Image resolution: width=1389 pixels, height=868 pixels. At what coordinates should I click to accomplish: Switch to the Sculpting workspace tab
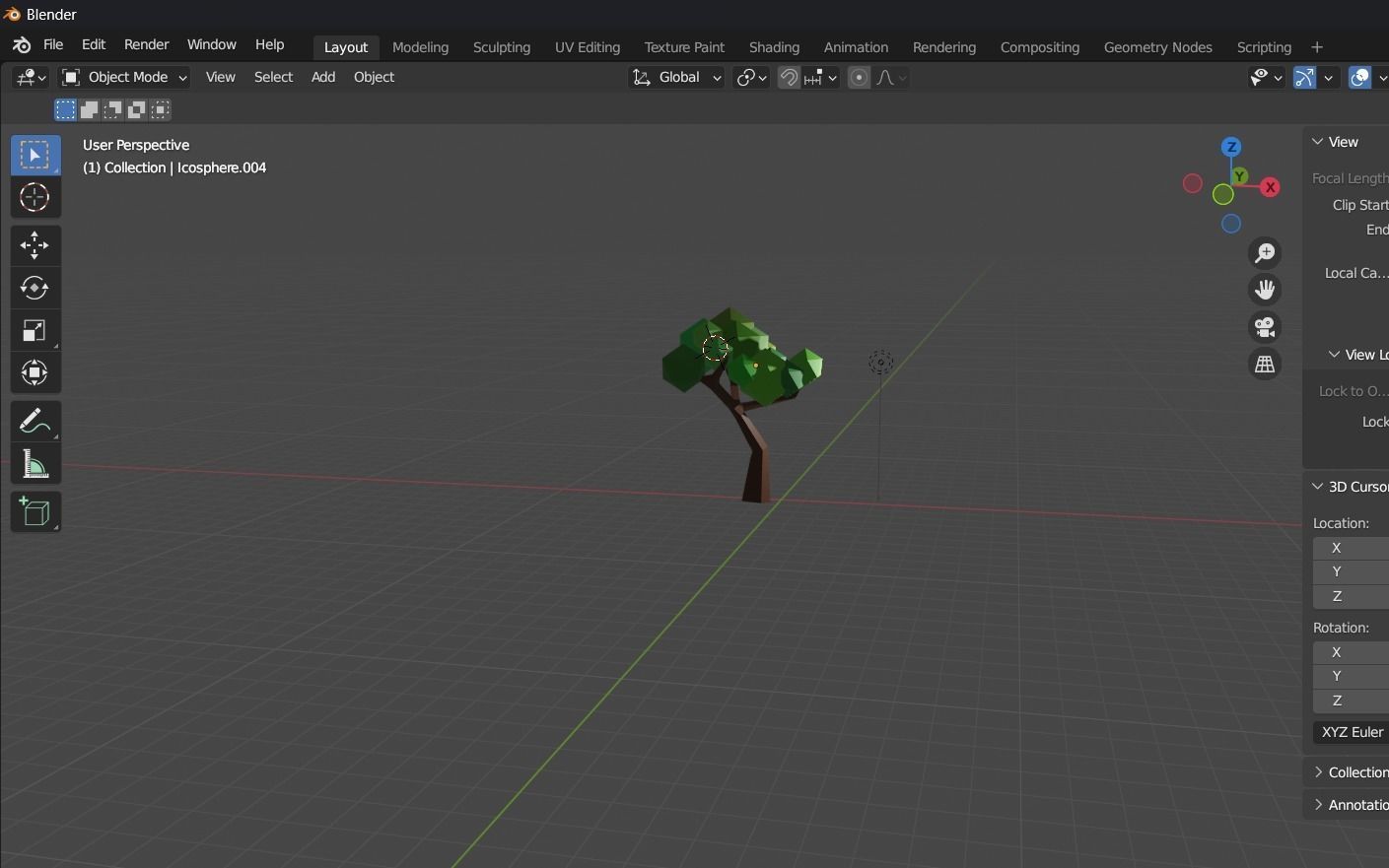click(x=501, y=47)
